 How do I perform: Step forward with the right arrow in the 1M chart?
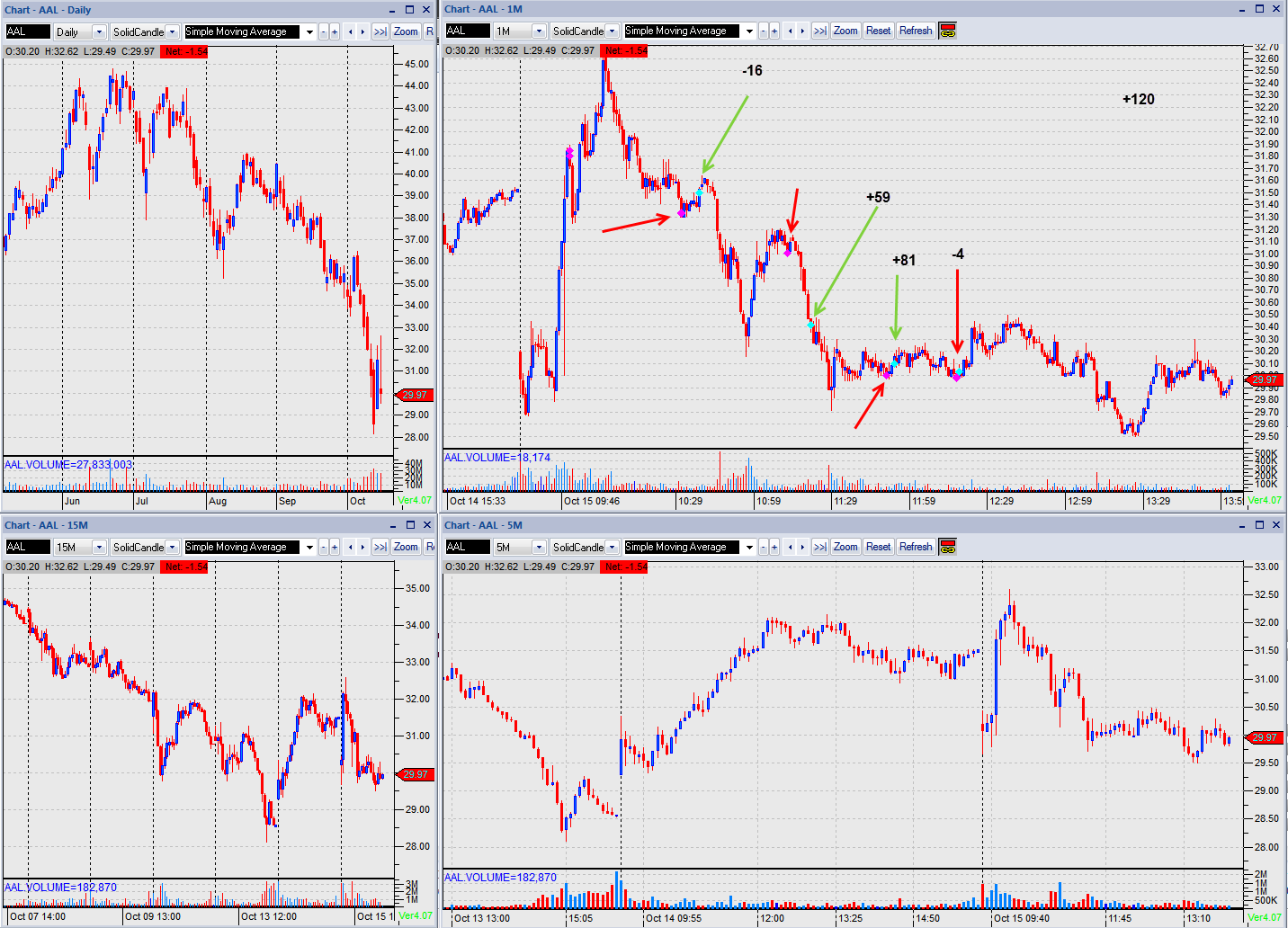coord(803,31)
